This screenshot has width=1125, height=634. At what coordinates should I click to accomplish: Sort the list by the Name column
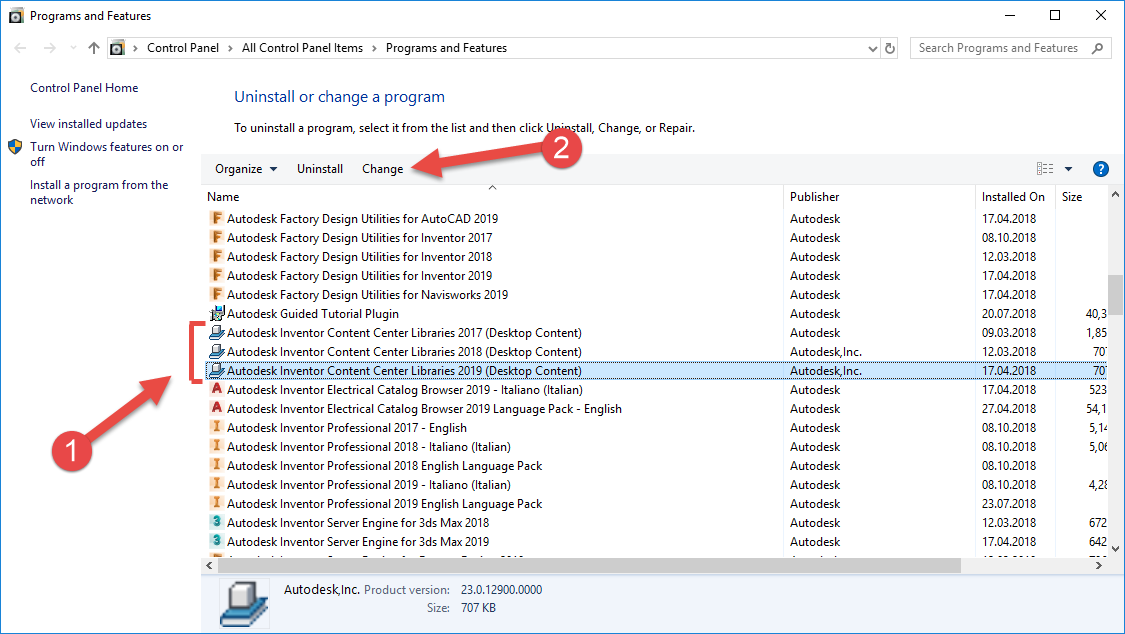point(222,196)
